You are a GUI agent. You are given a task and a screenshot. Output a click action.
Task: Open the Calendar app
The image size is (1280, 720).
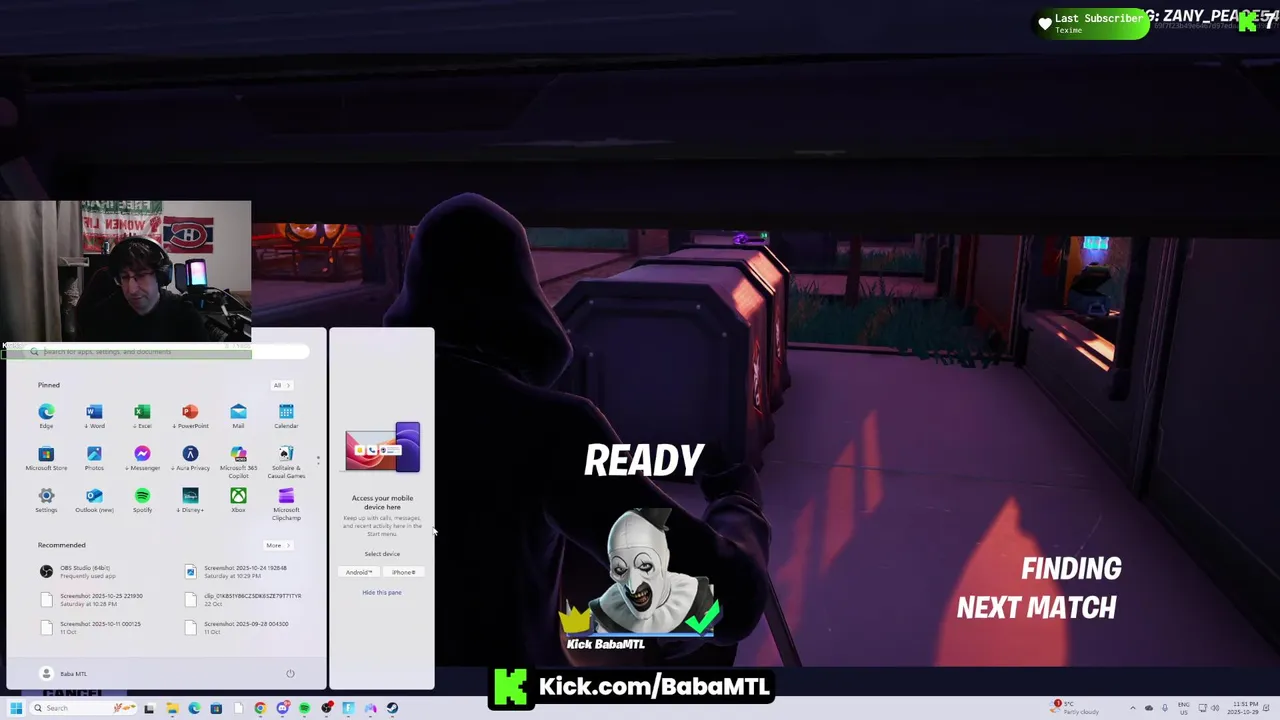pos(286,416)
